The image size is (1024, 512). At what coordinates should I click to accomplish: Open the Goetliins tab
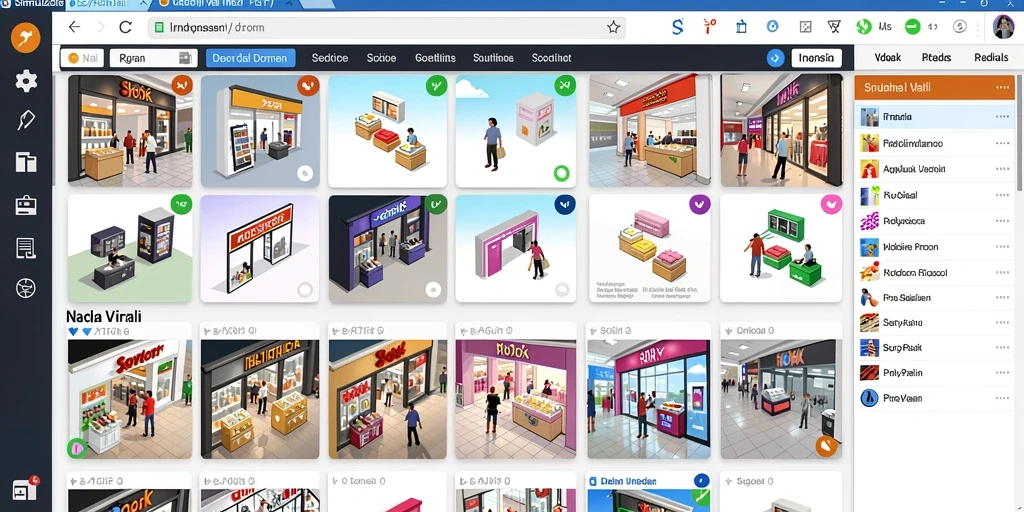click(435, 58)
